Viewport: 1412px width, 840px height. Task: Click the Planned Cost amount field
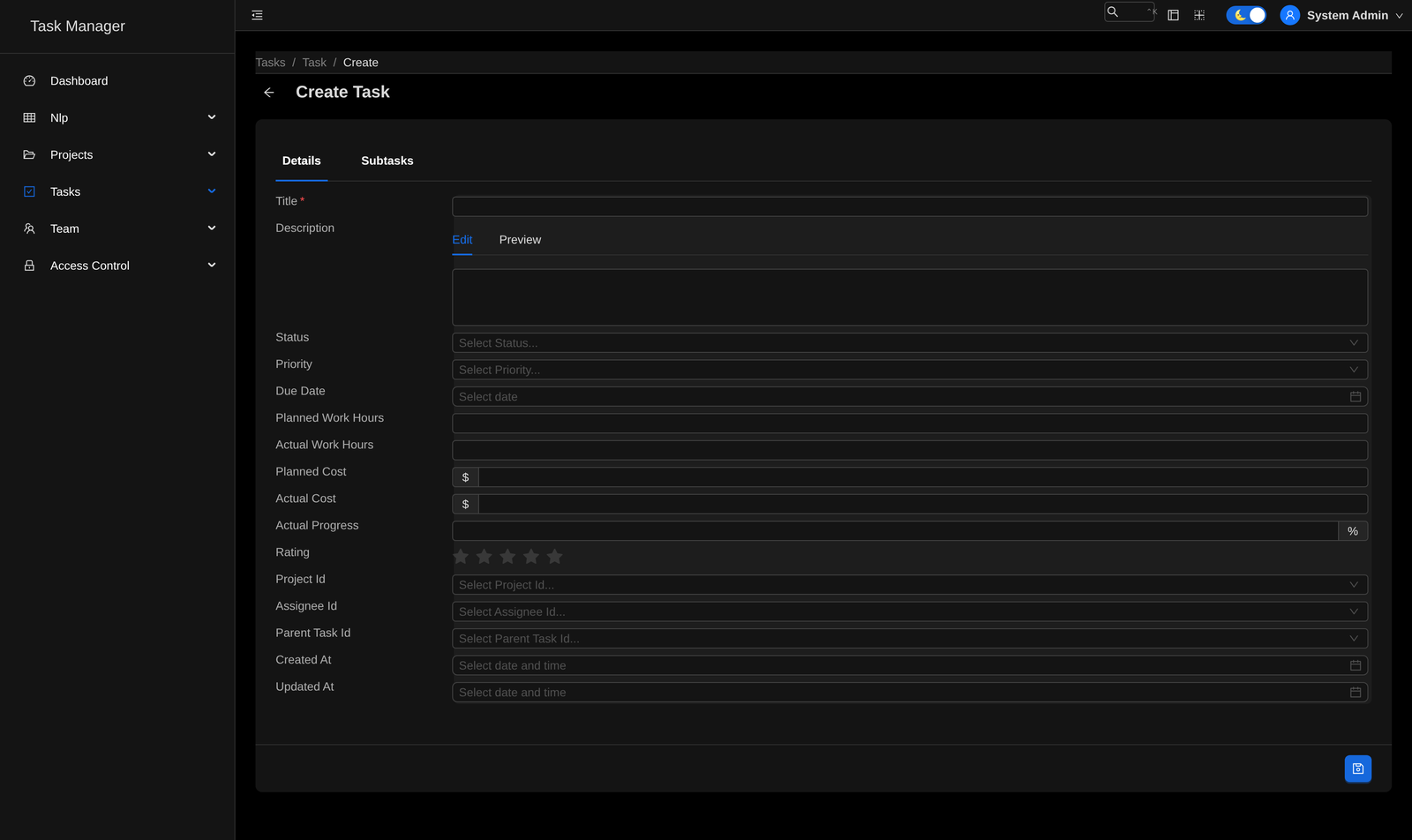[x=923, y=477]
